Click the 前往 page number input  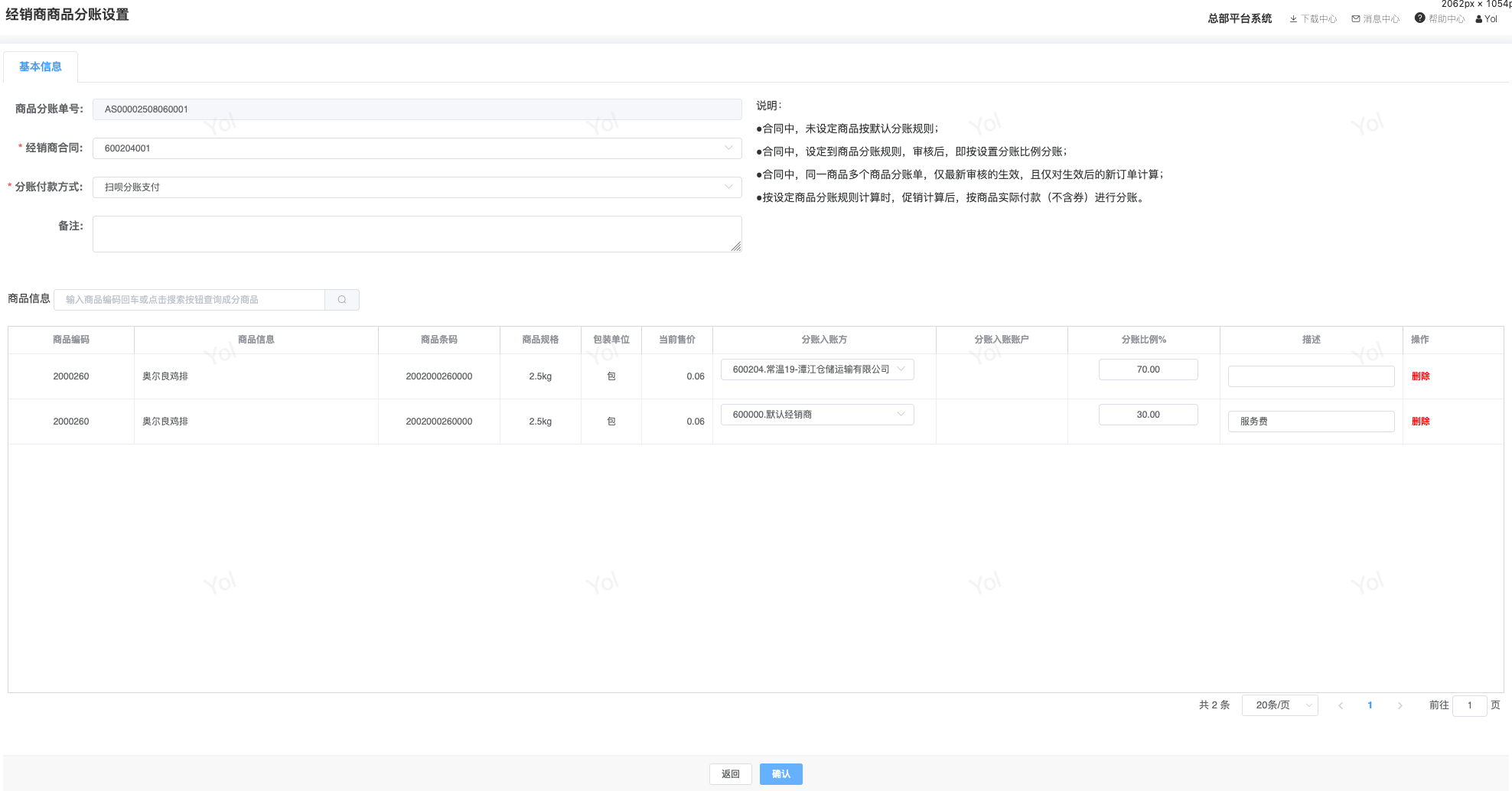pos(1470,705)
